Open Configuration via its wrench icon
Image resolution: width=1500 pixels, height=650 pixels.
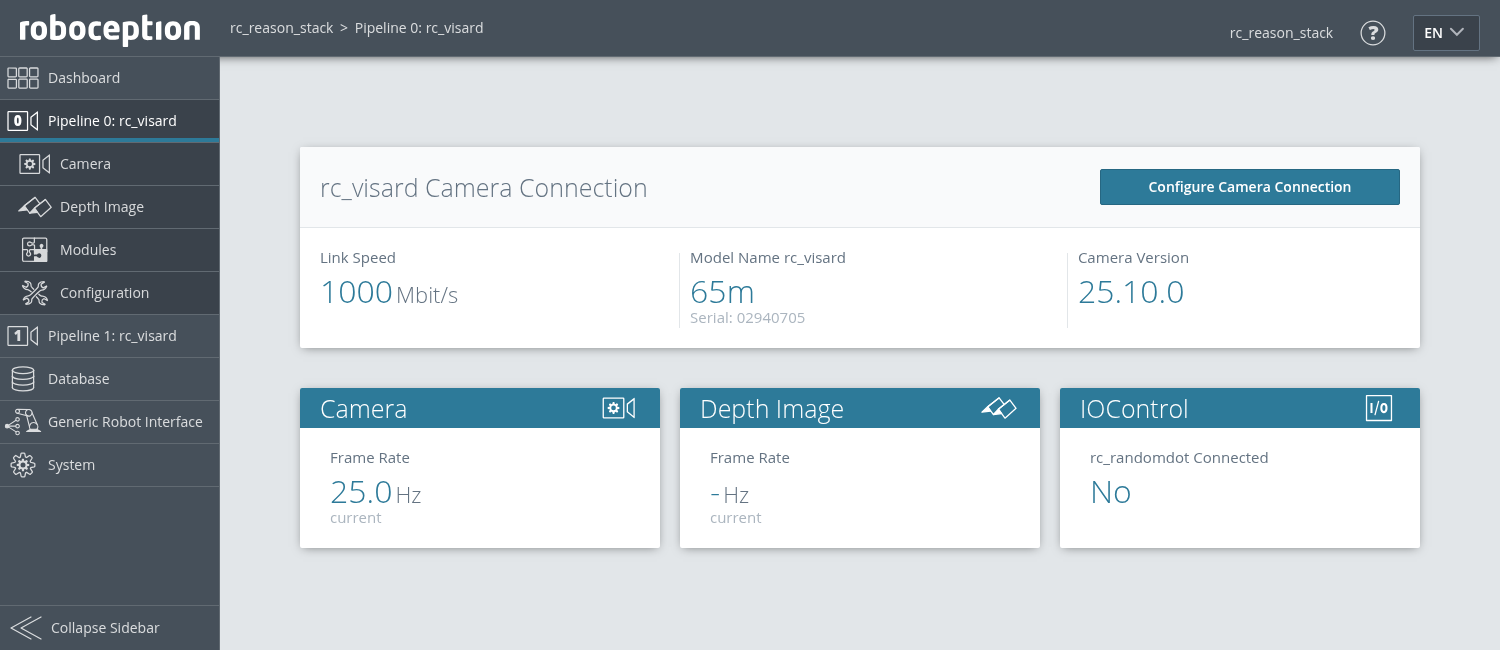(x=34, y=292)
